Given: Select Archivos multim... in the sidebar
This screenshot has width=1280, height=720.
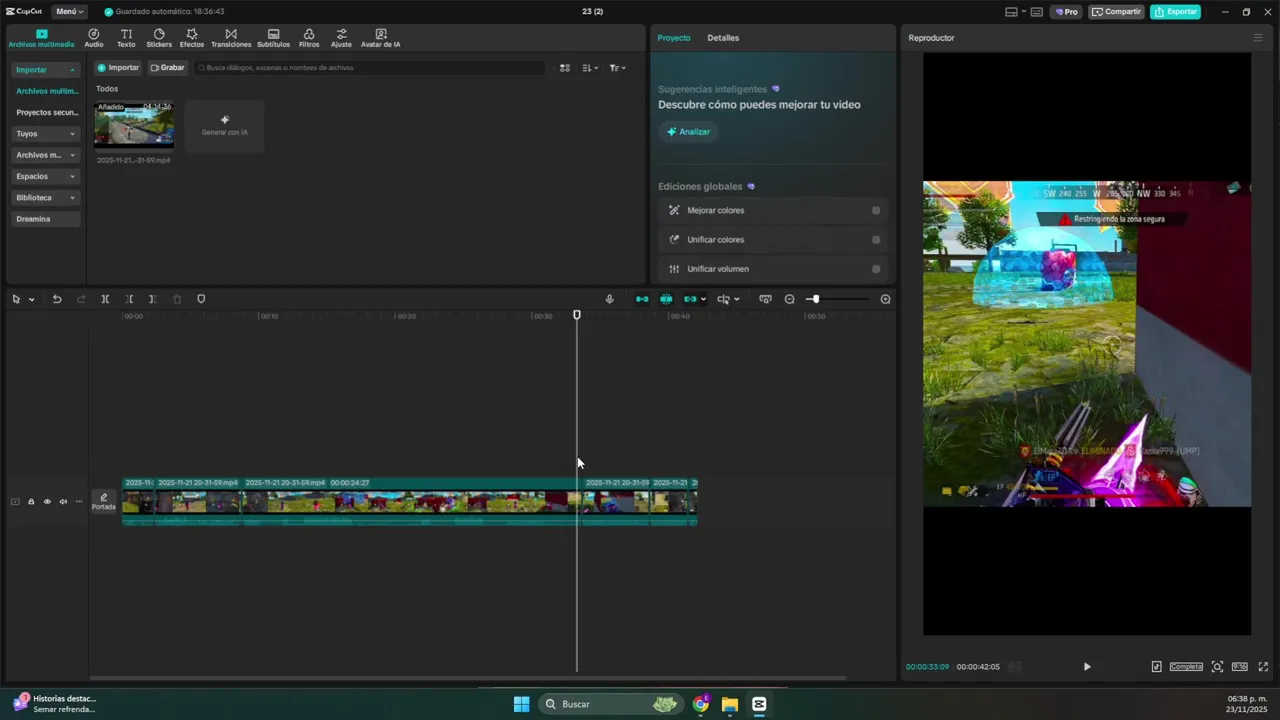Looking at the screenshot, I should [46, 91].
